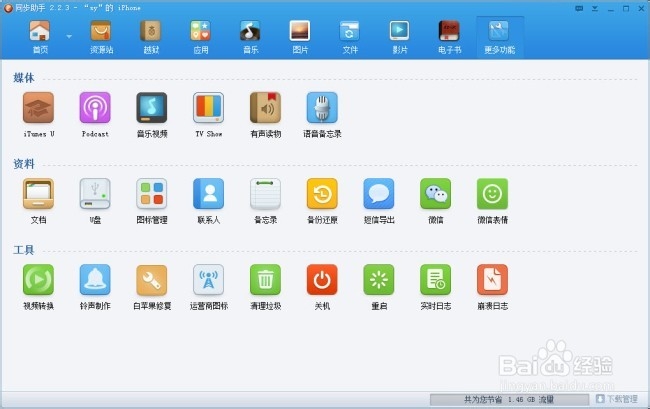Open the 微信表情 WeChat emoticons icon

click(492, 194)
